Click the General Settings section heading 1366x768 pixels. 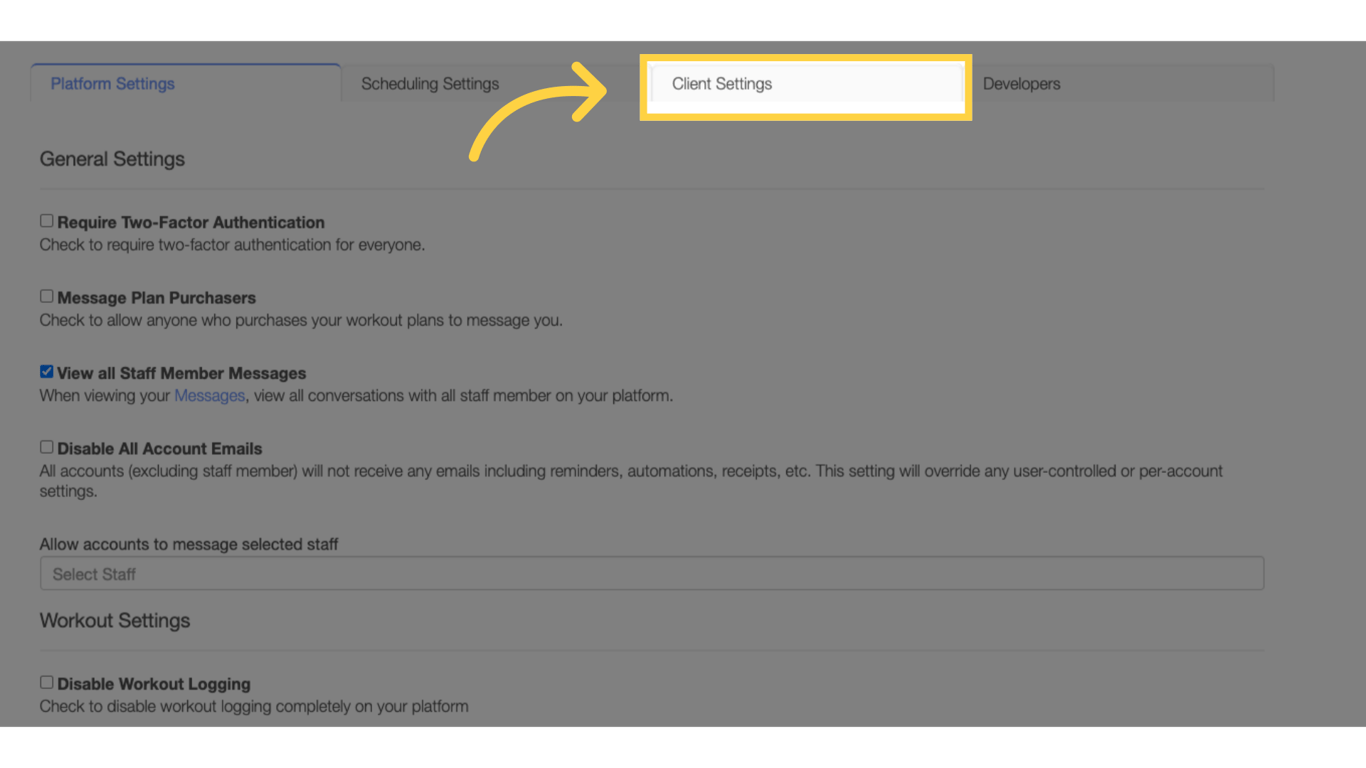point(111,159)
